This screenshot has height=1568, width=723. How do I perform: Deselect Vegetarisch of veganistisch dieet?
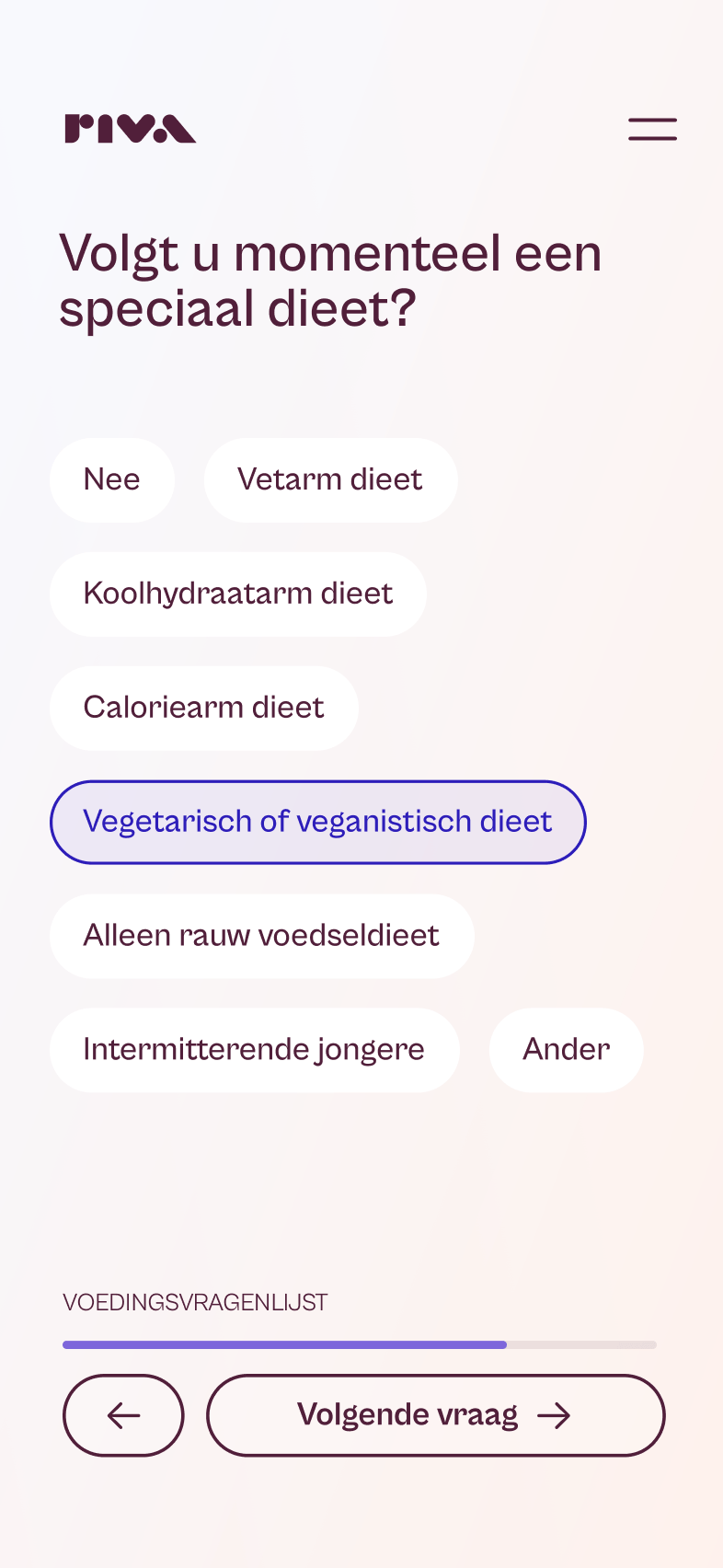coord(317,822)
